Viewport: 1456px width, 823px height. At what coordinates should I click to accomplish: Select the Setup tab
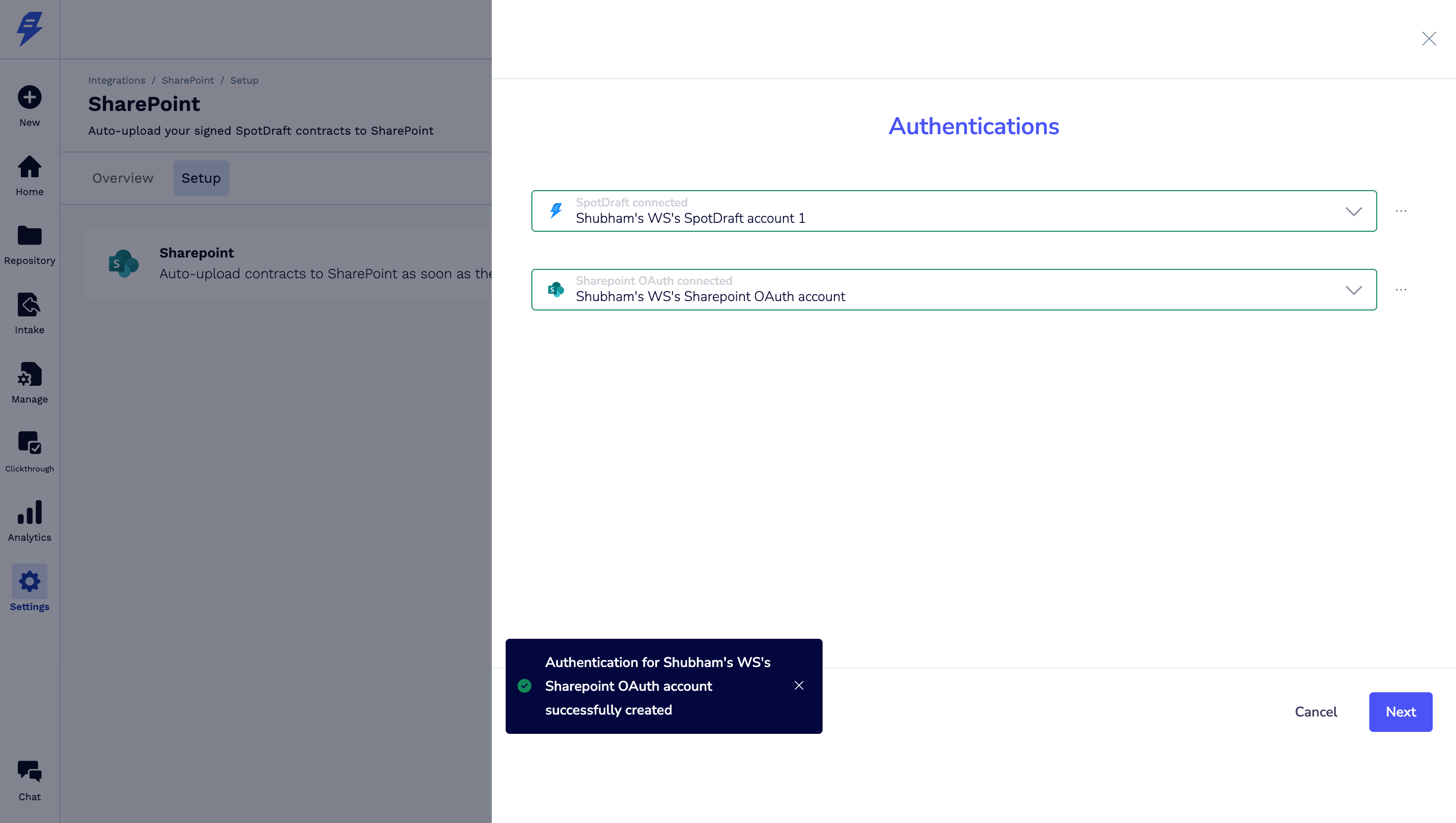pyautogui.click(x=201, y=178)
